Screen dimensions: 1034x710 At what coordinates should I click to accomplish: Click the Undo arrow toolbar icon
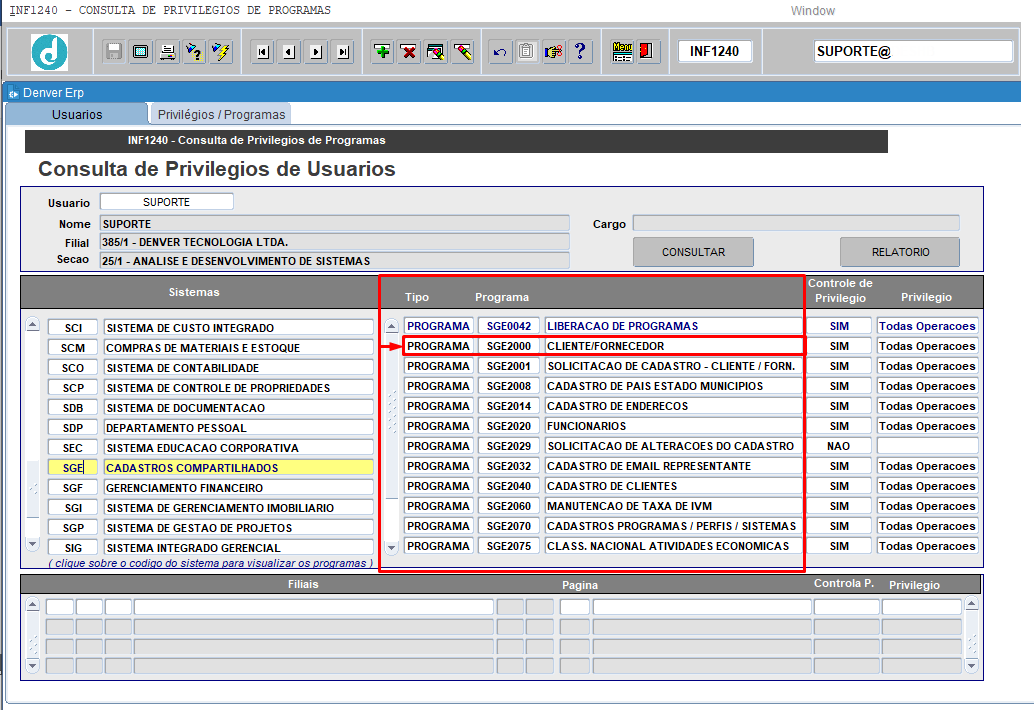(x=500, y=51)
